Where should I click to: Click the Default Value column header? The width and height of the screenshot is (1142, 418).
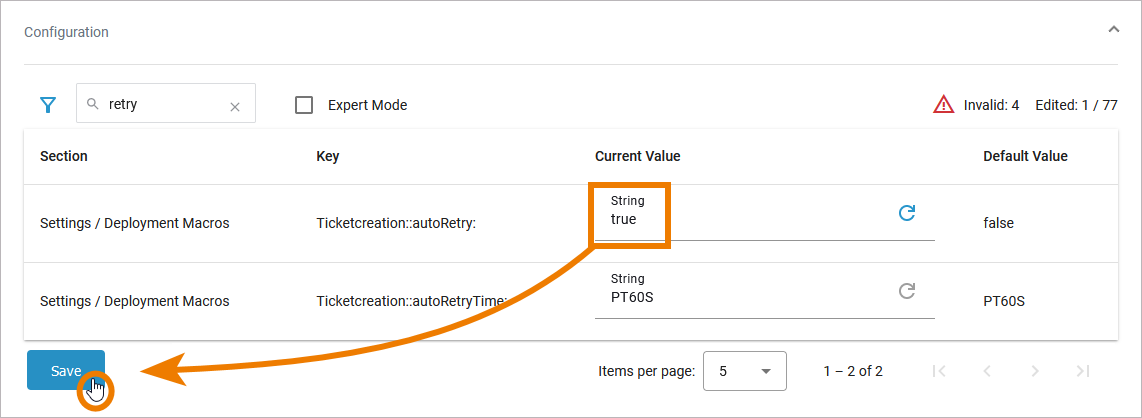pos(1025,156)
